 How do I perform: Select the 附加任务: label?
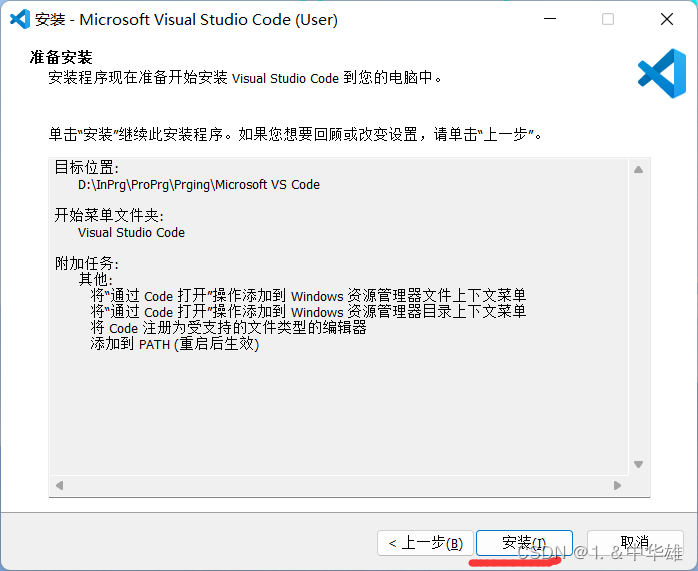(x=86, y=264)
